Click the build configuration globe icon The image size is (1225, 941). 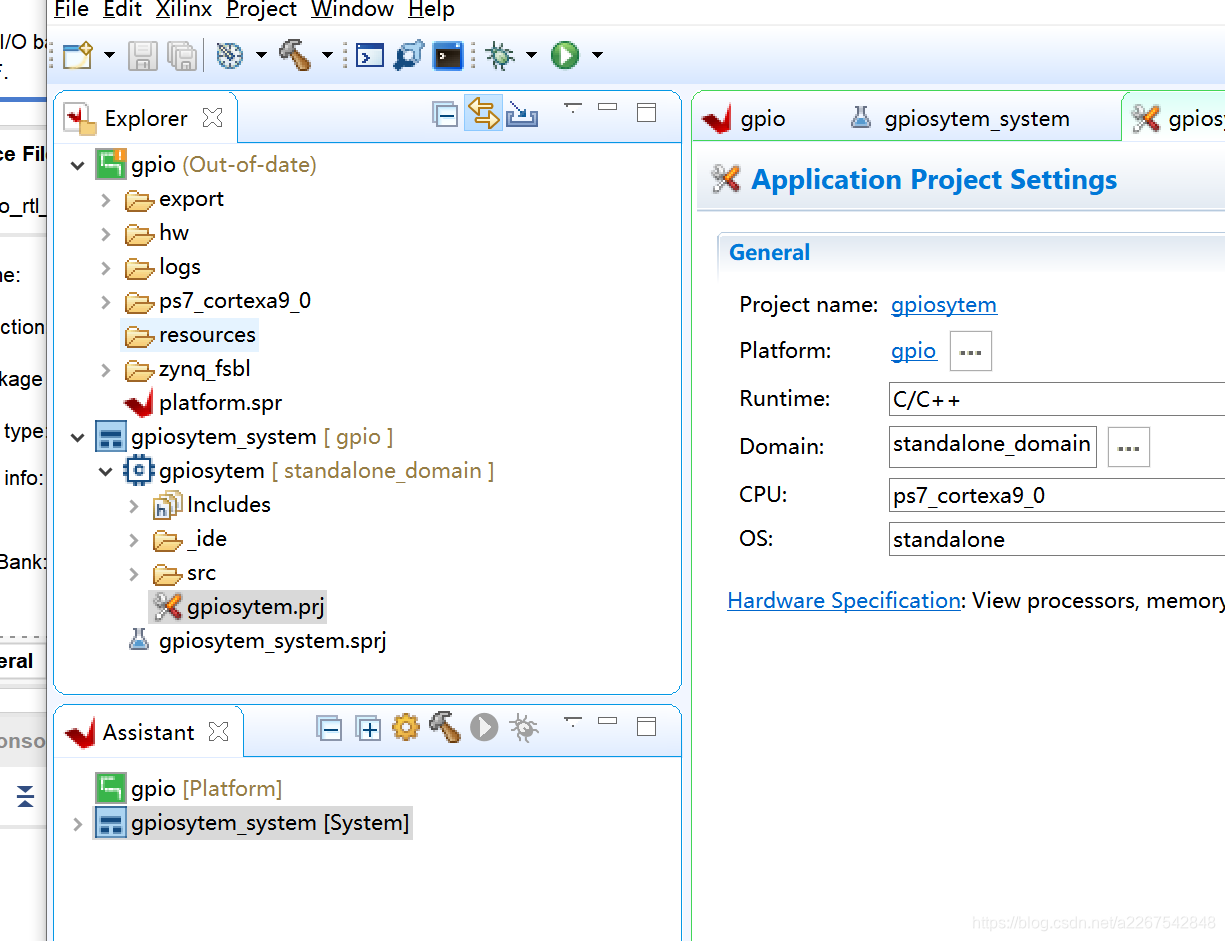pyautogui.click(x=230, y=55)
